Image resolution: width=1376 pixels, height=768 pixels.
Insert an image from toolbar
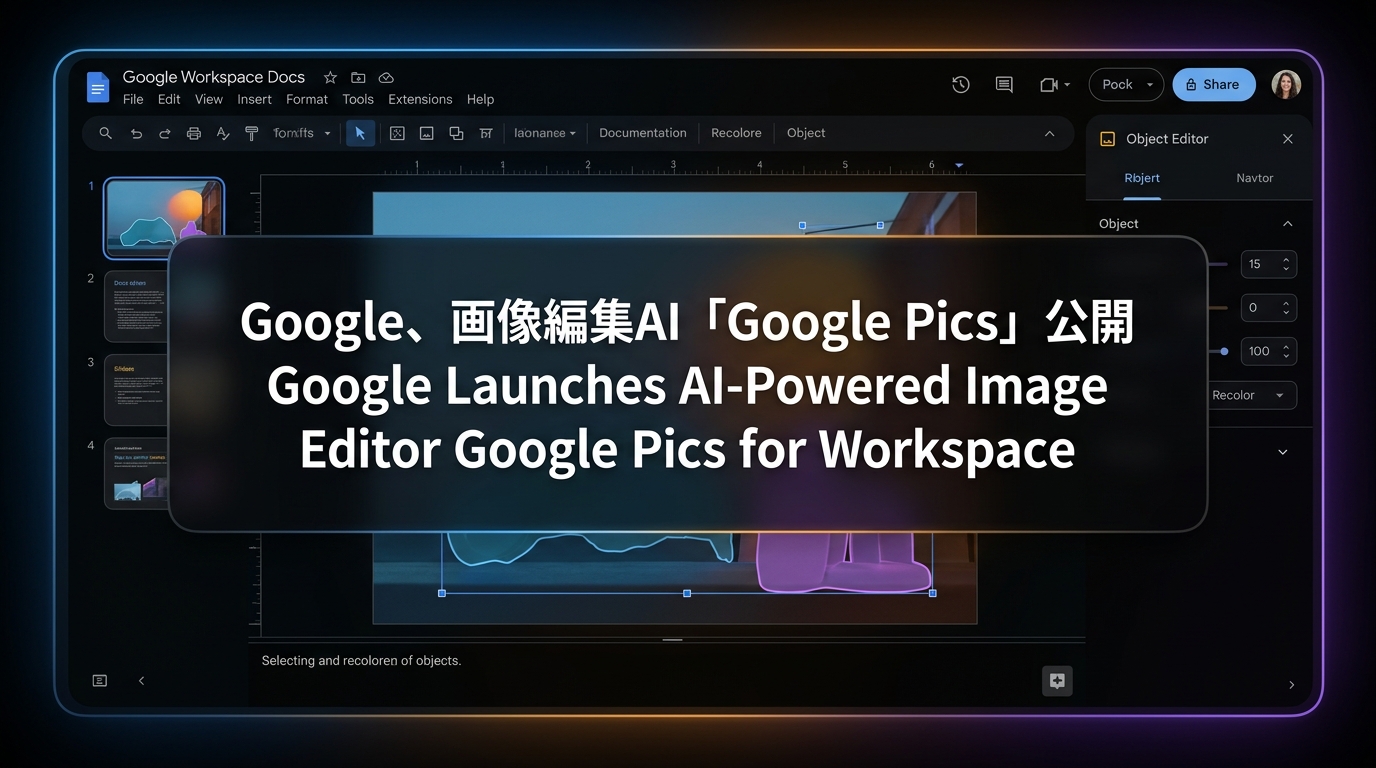tap(426, 133)
